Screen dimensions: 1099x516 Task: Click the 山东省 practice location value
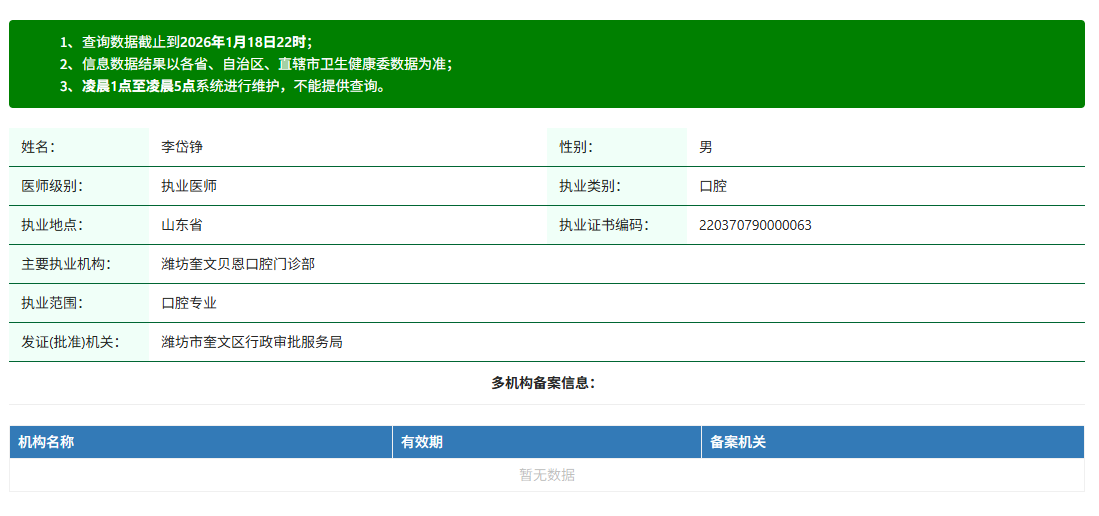pyautogui.click(x=182, y=225)
